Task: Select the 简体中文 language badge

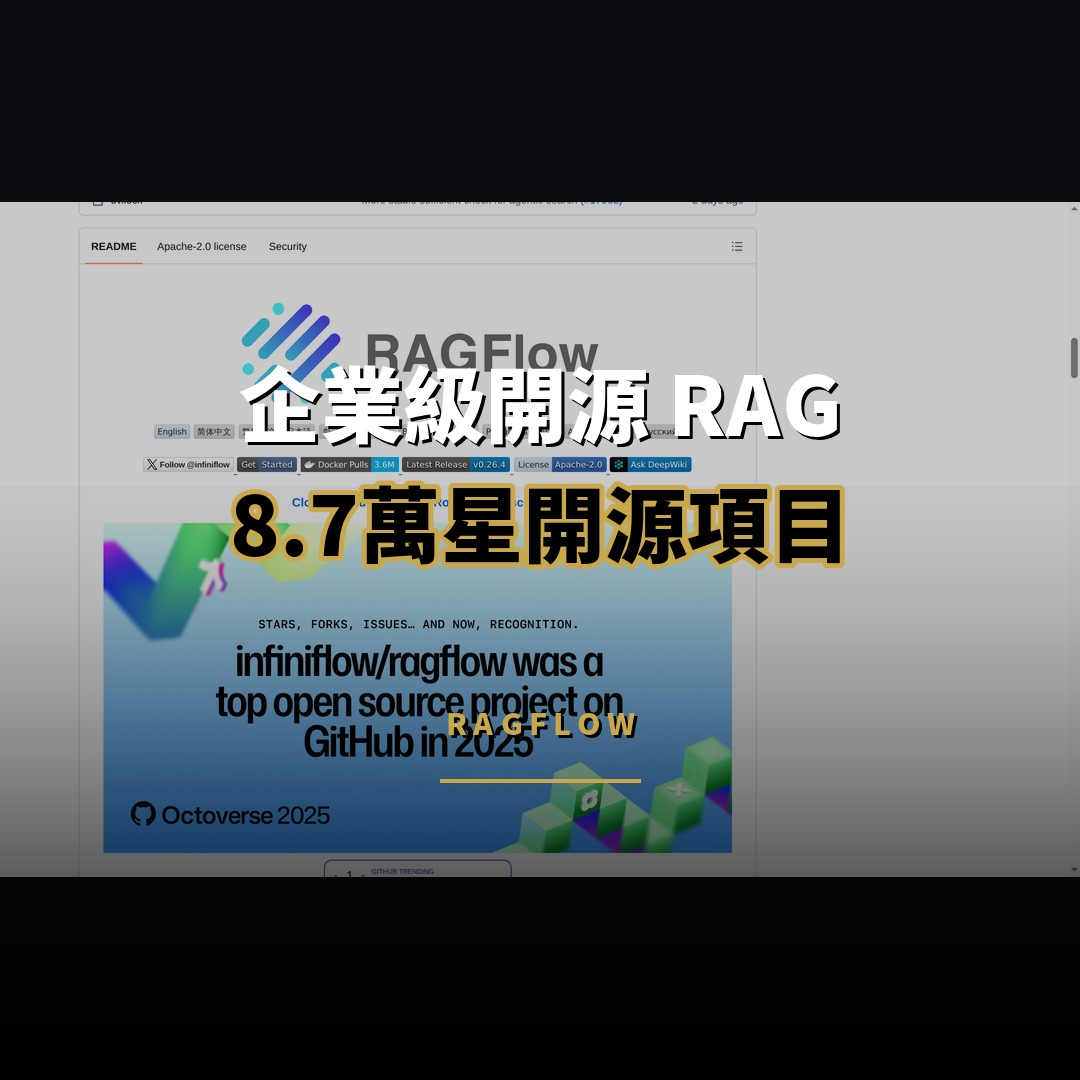Action: point(214,432)
